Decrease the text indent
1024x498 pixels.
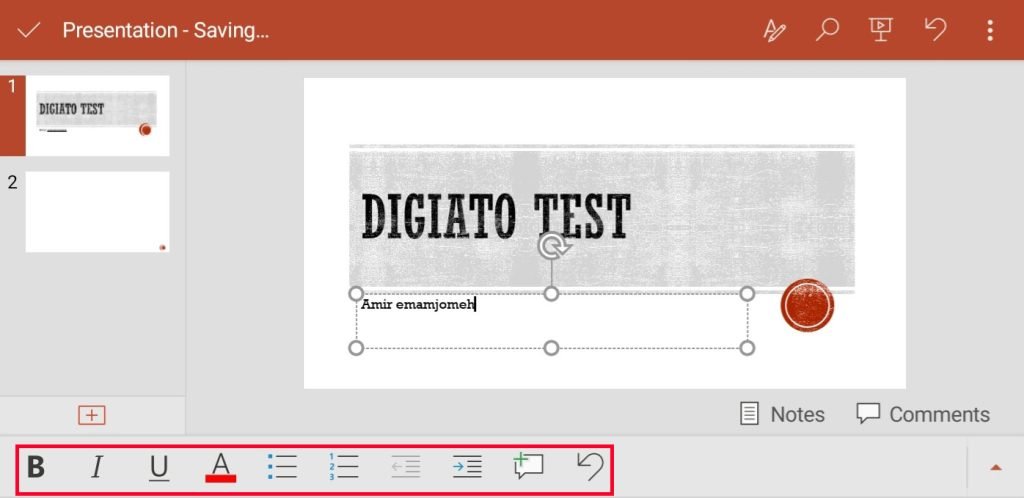point(406,467)
